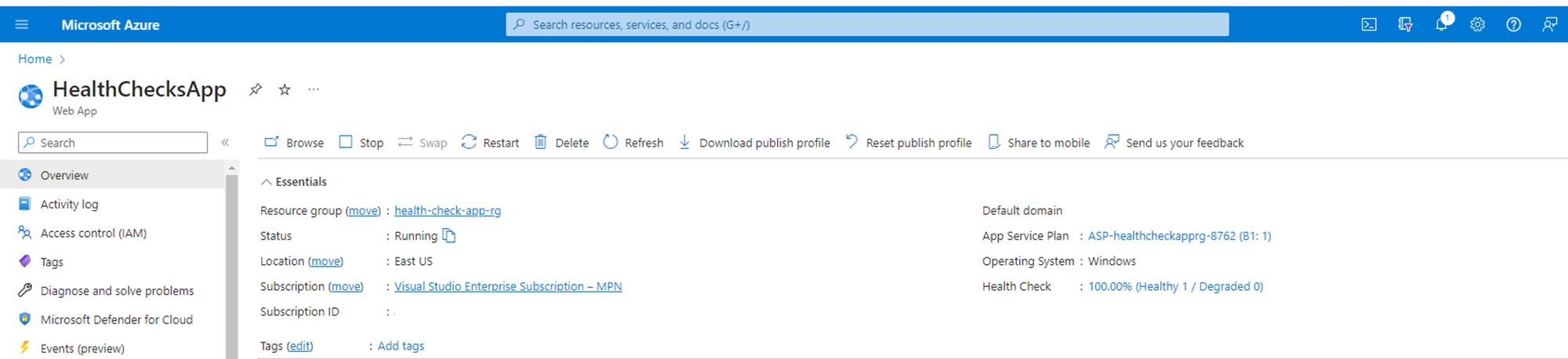
Task: Click Download publish profile
Action: [x=754, y=143]
